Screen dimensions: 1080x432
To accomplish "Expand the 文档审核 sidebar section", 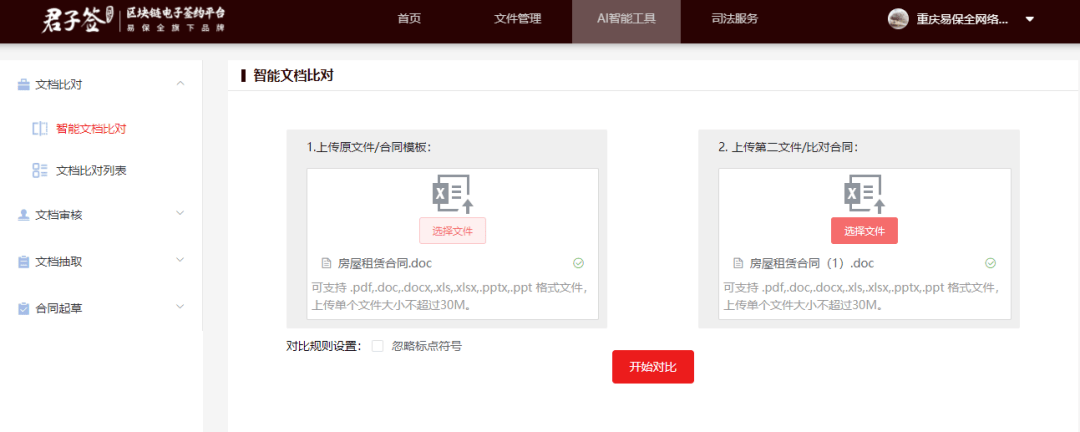I will click(180, 214).
